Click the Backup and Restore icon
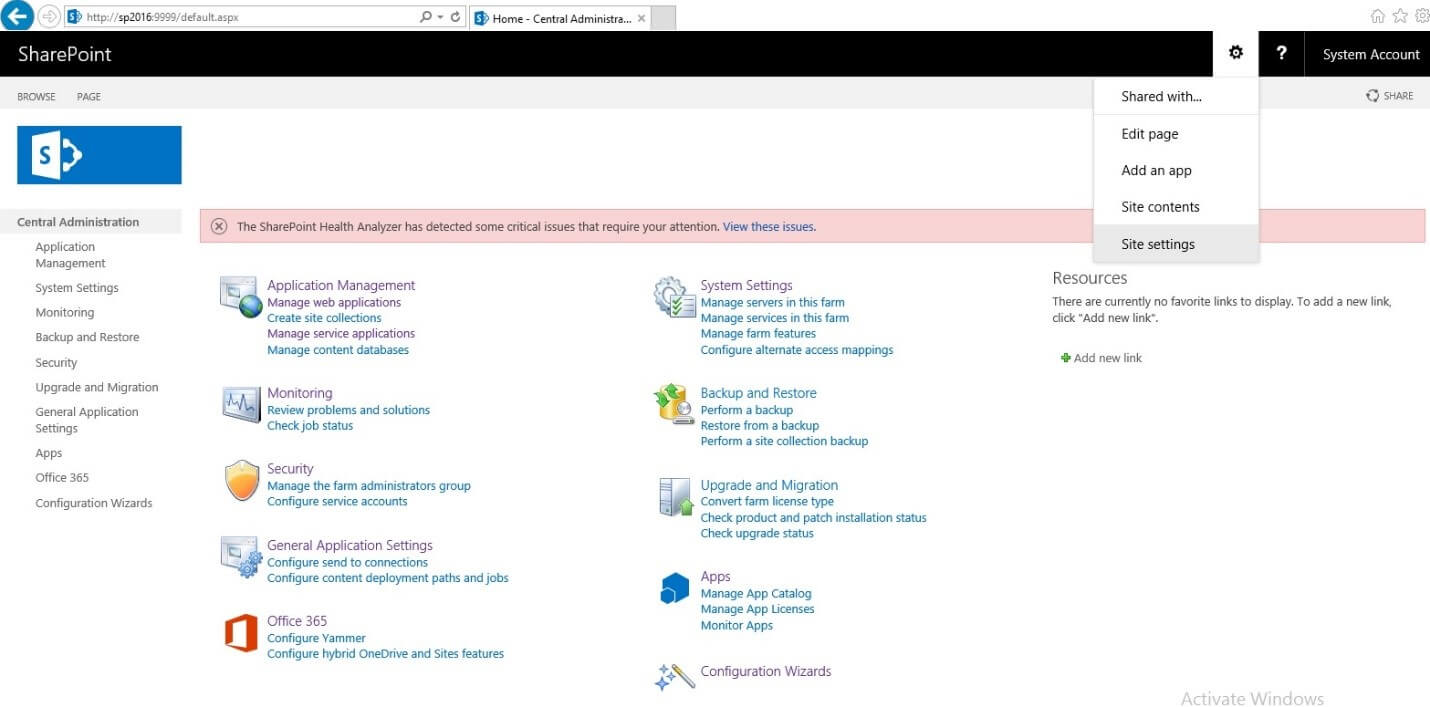The height and width of the screenshot is (707, 1430). 674,404
